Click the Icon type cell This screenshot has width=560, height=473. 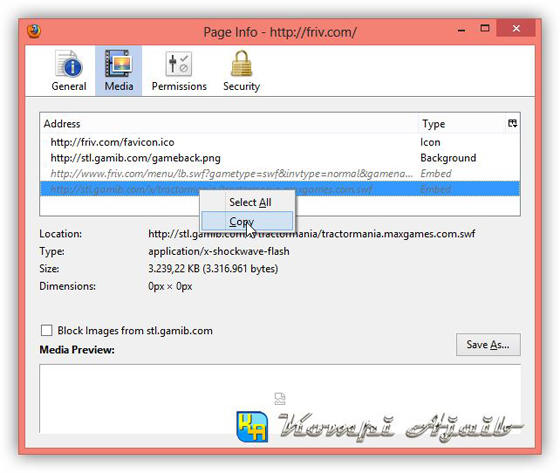(430, 142)
